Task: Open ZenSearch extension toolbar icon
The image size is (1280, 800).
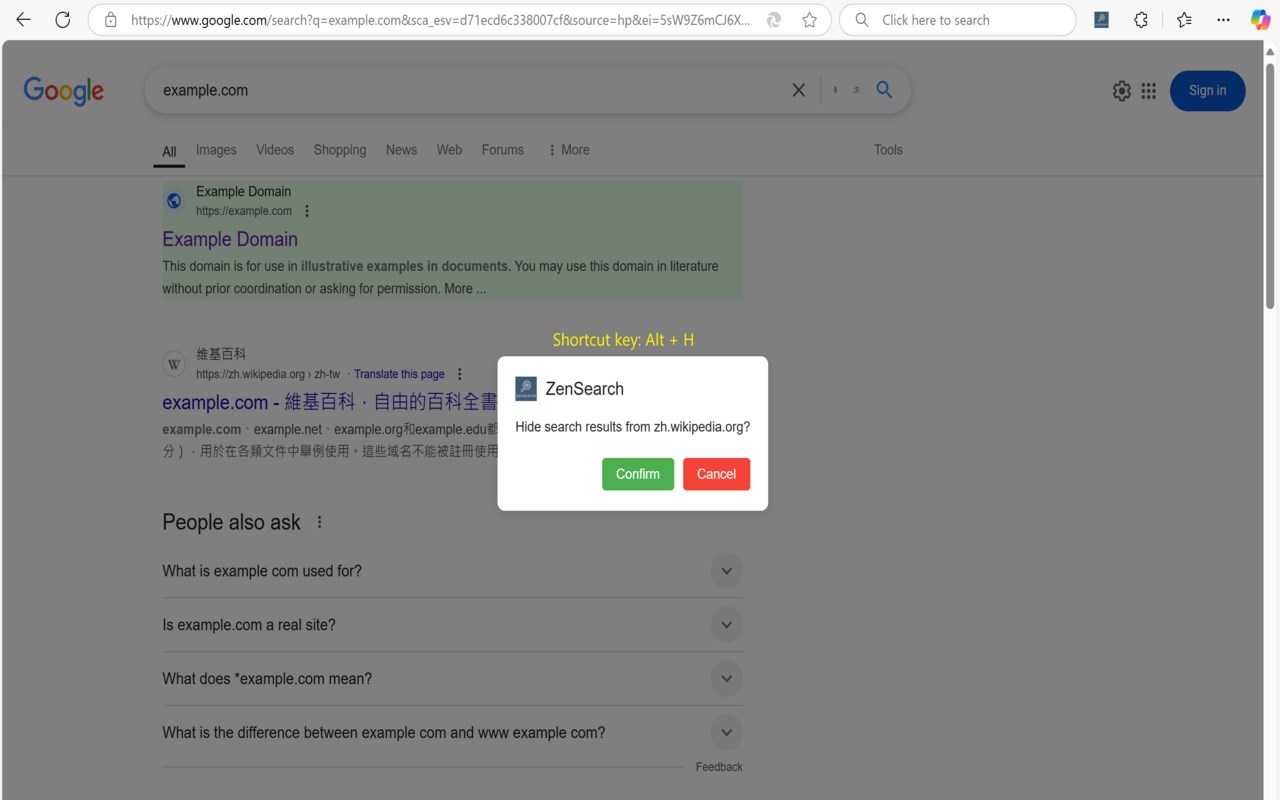Action: click(1101, 20)
